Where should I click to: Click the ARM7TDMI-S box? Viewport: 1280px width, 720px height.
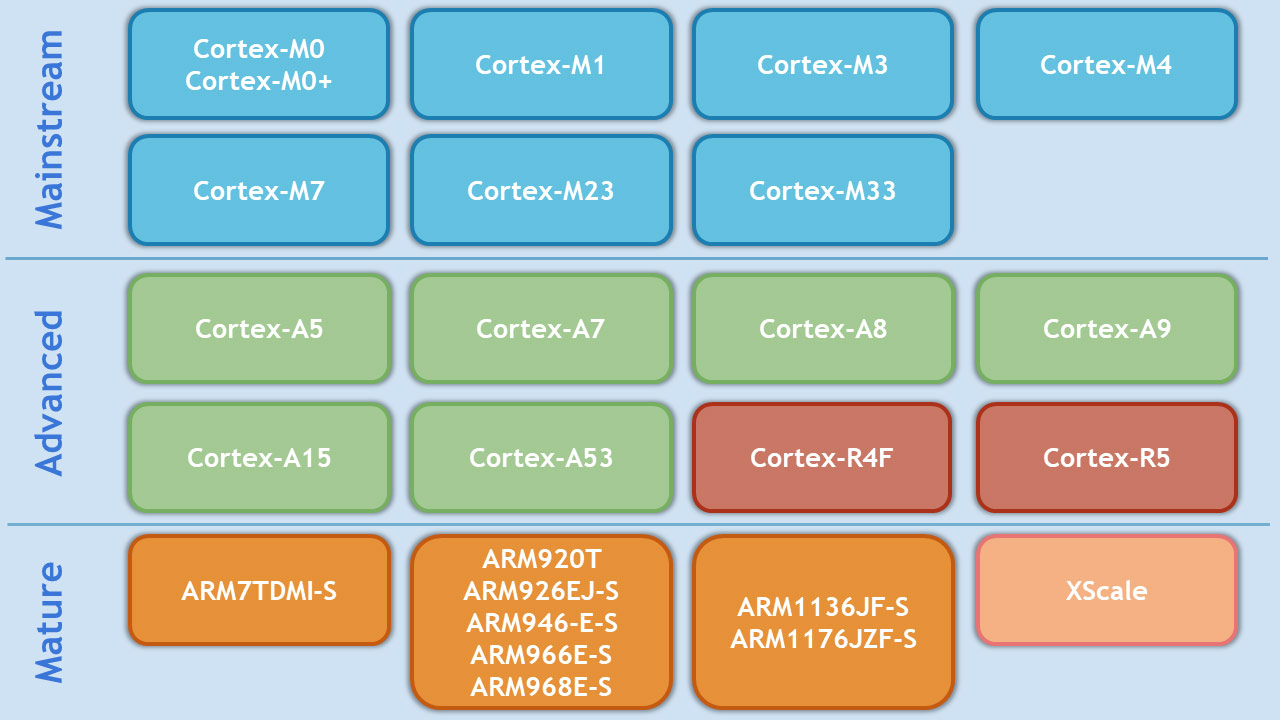259,590
